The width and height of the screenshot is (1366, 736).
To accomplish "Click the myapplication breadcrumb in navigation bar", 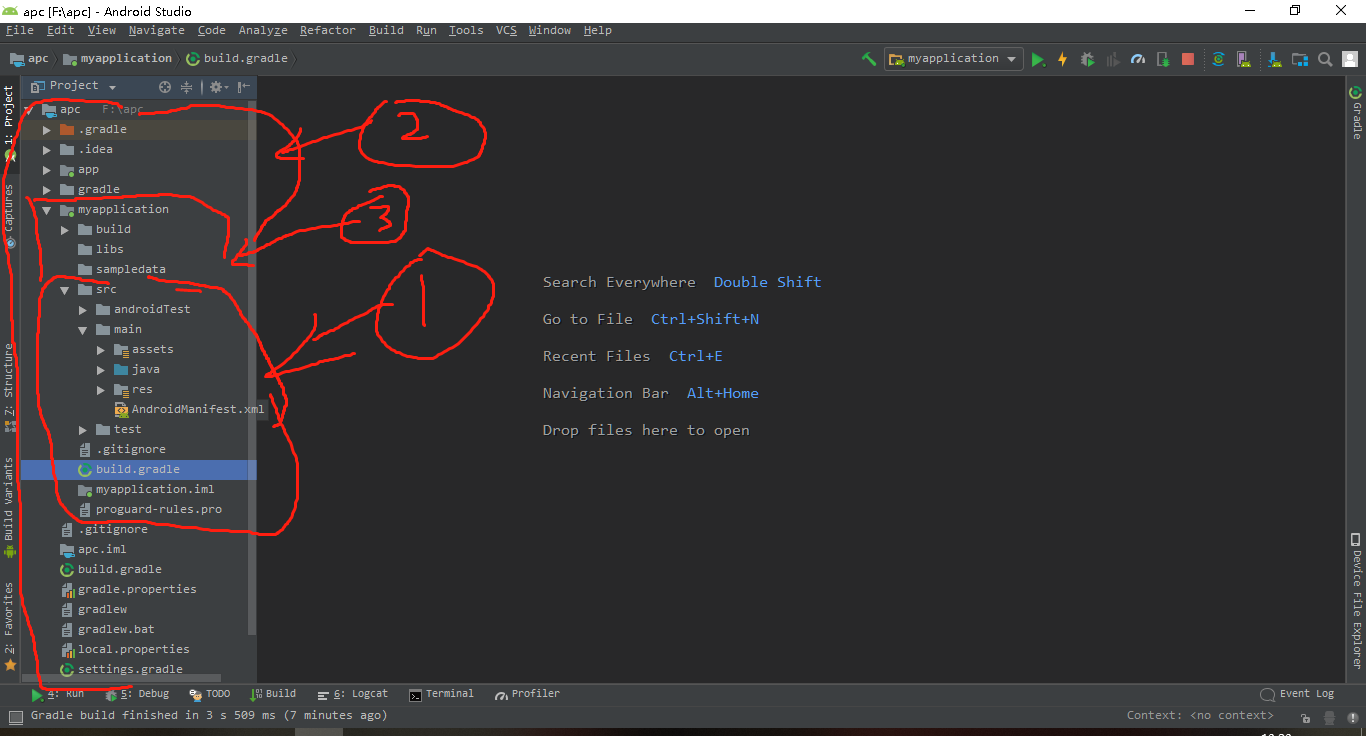I will coord(117,59).
